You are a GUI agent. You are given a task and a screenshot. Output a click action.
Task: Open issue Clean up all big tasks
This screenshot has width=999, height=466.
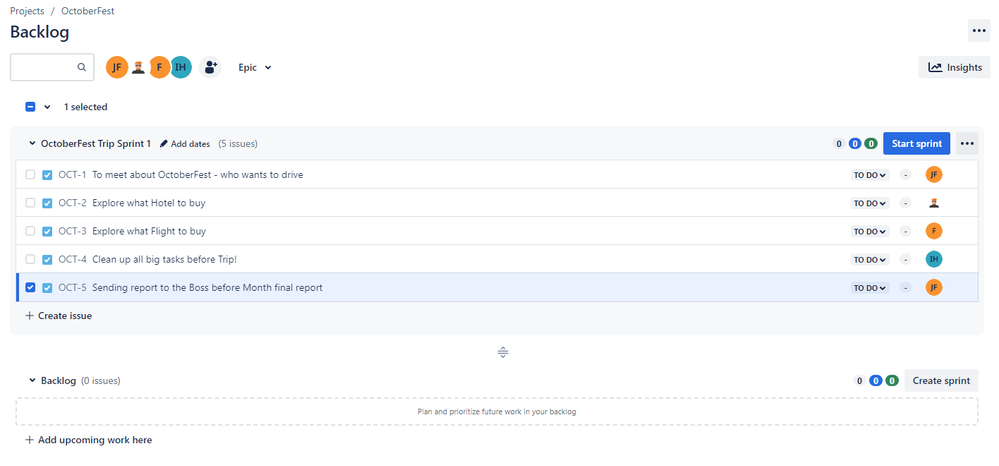pos(164,259)
